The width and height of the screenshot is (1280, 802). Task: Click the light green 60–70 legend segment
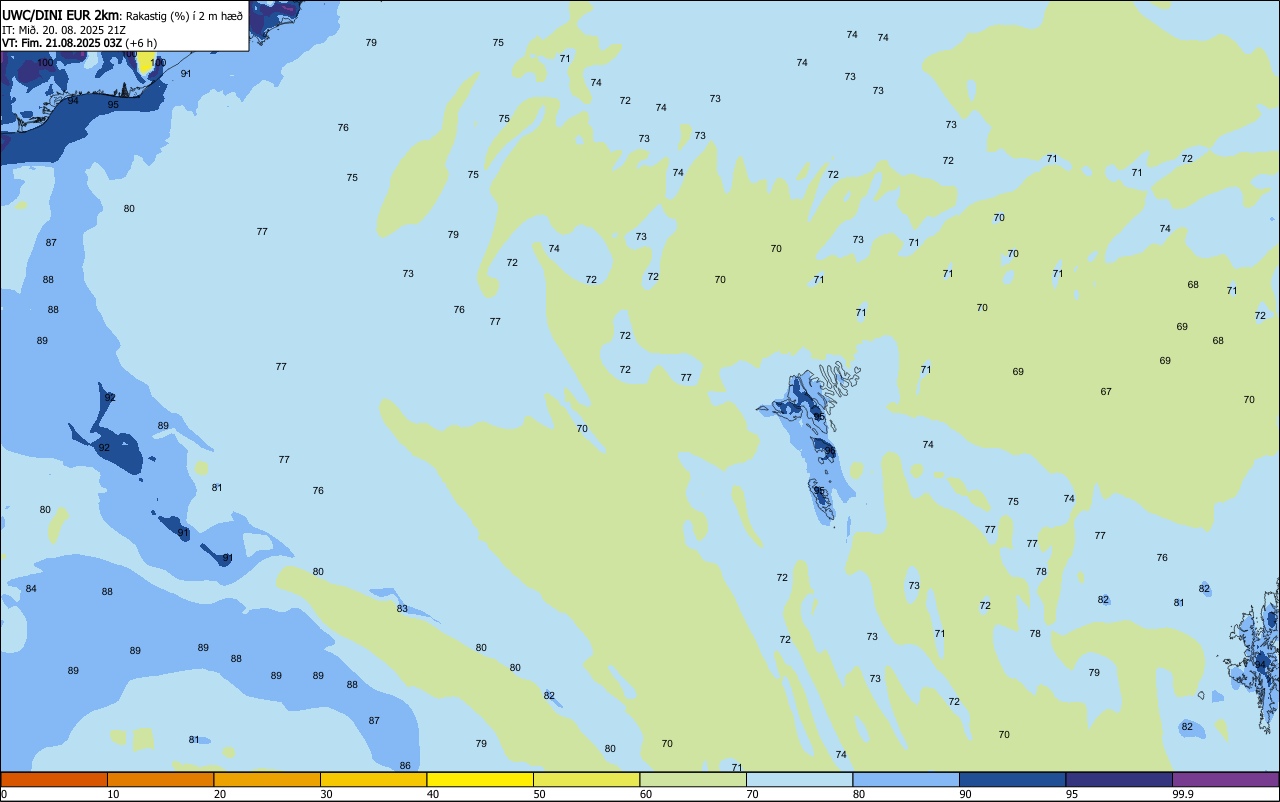click(693, 779)
